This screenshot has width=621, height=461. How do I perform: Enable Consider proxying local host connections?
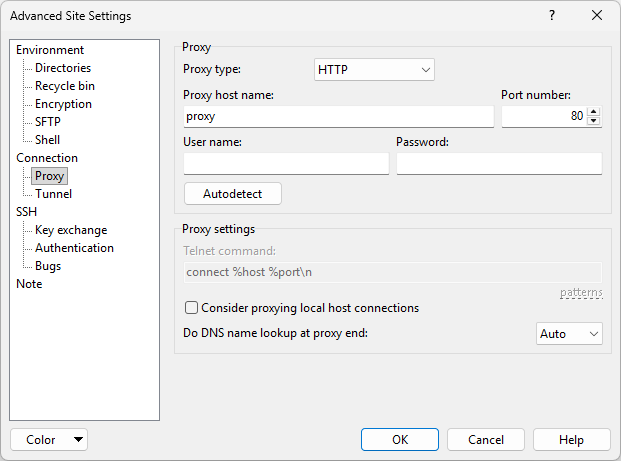point(192,308)
